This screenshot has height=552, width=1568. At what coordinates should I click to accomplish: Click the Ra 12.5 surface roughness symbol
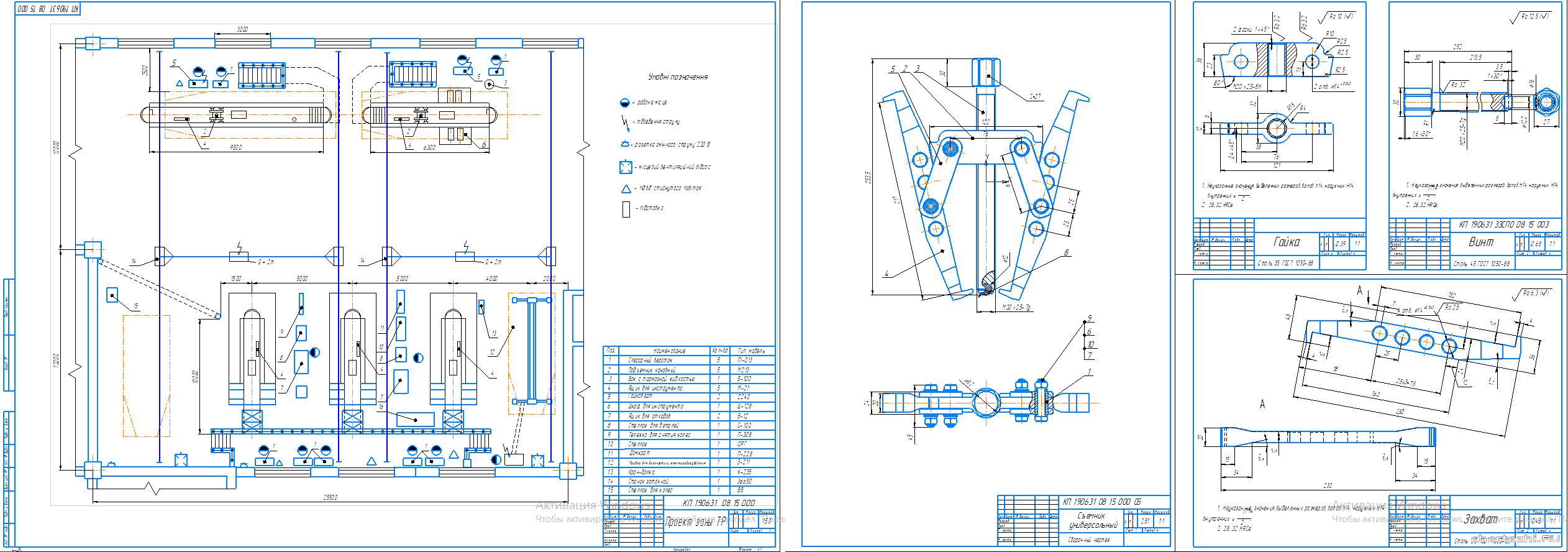1533,17
